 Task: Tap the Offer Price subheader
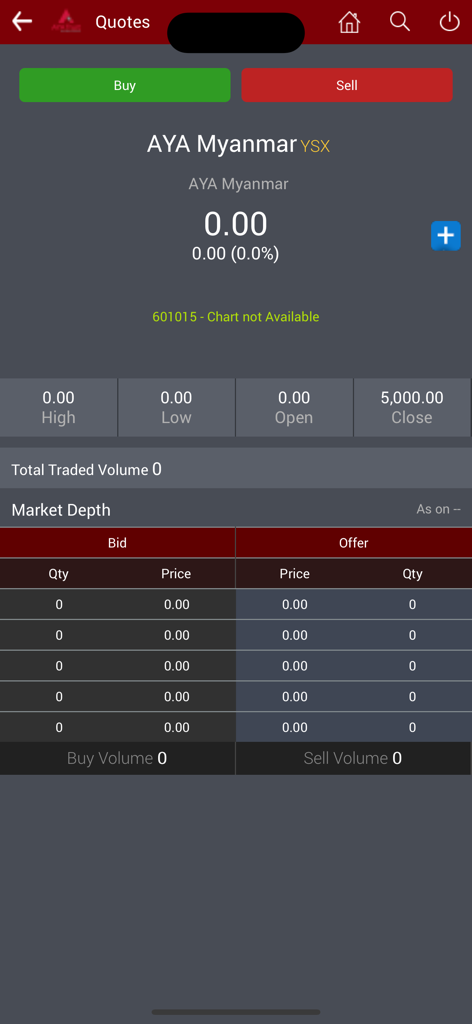[294, 573]
